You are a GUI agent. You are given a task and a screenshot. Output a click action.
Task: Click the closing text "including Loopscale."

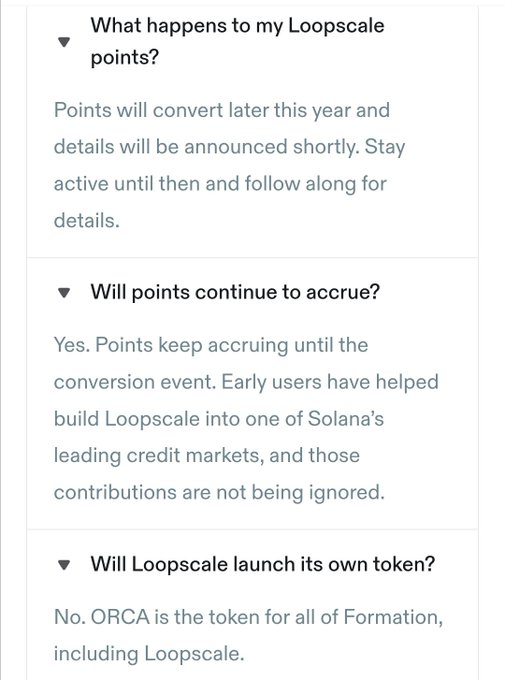click(x=149, y=654)
